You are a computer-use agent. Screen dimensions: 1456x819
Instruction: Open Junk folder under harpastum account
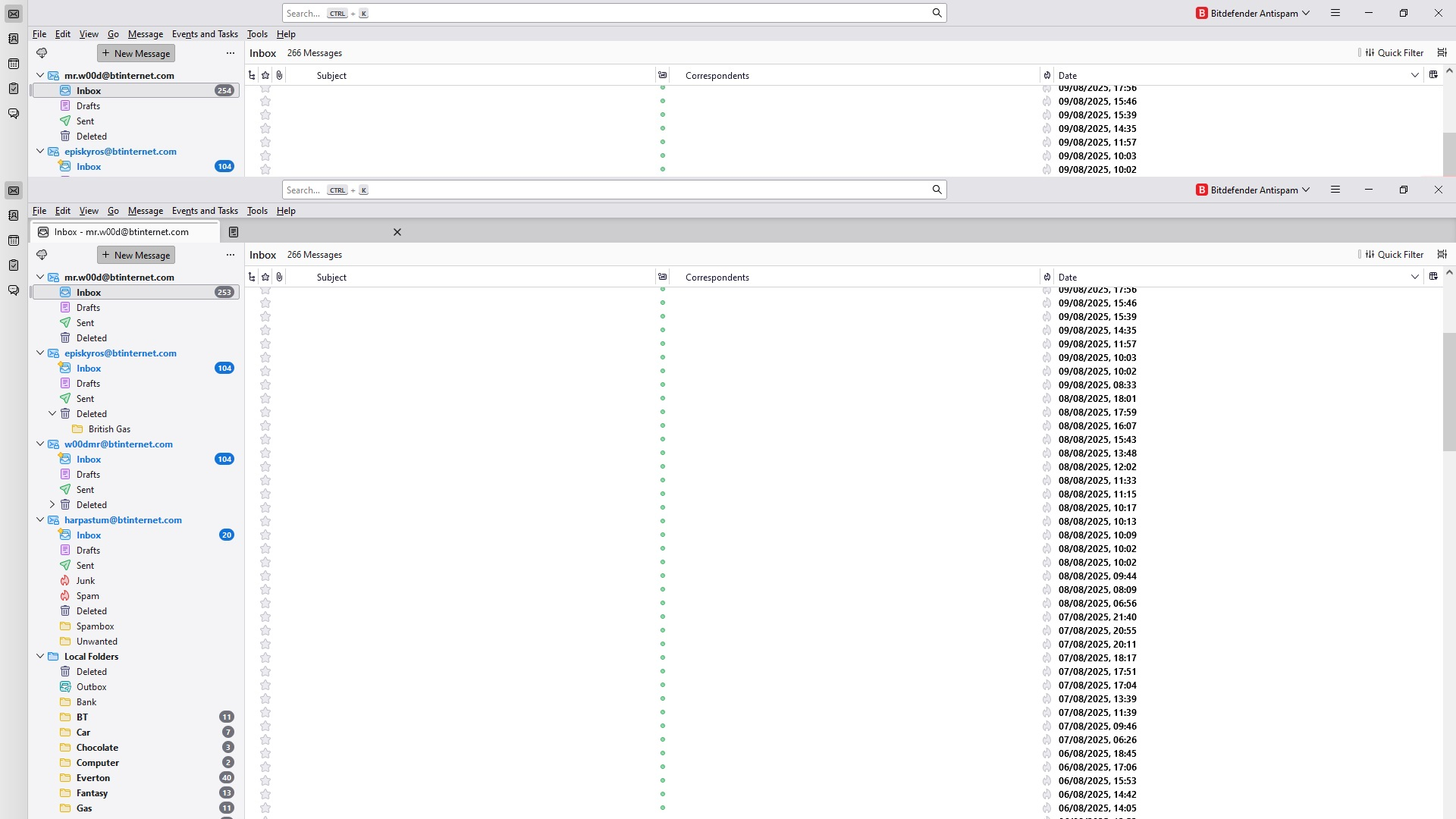coord(86,581)
